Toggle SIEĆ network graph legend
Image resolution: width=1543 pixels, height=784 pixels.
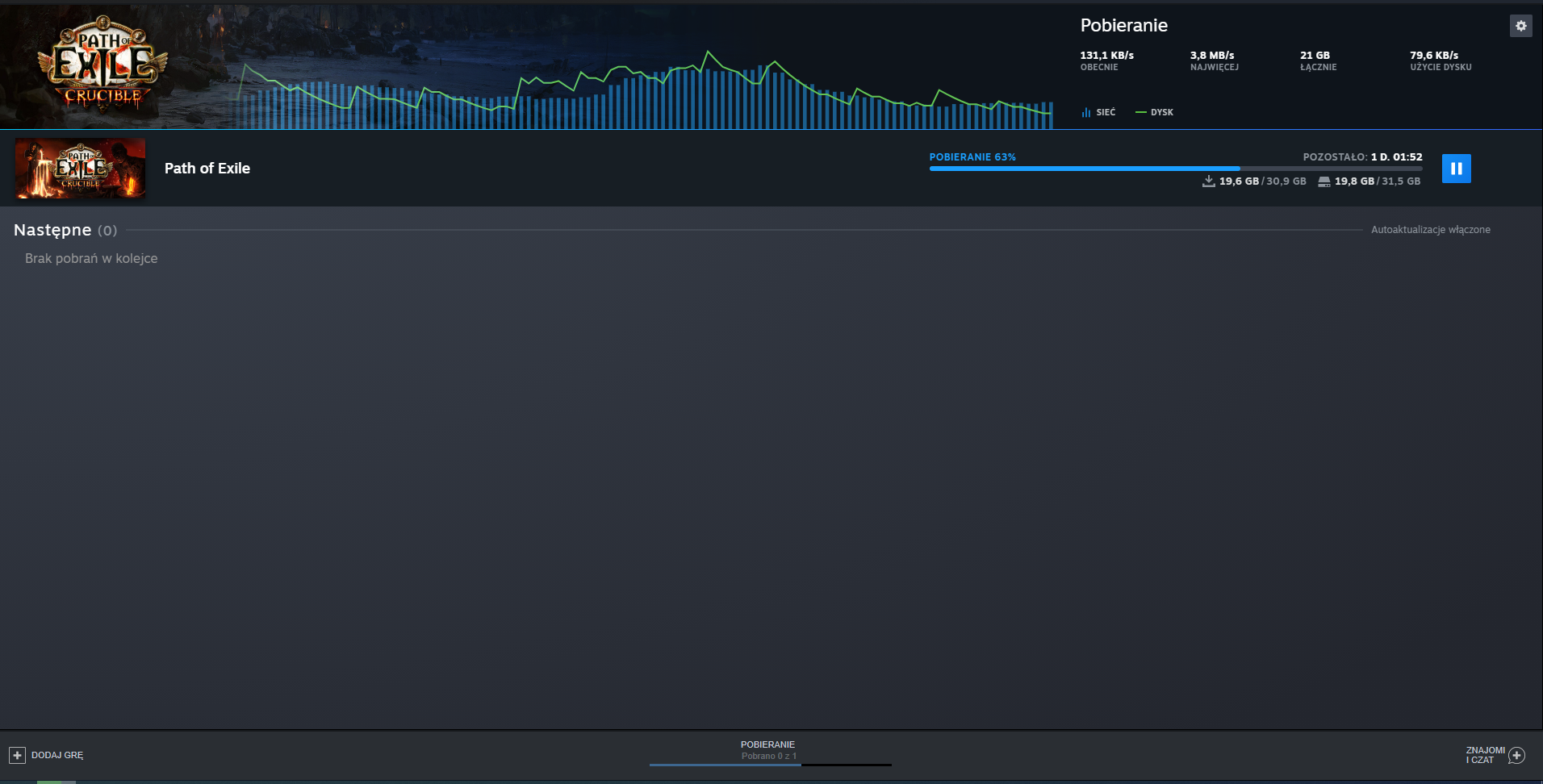[x=1098, y=112]
